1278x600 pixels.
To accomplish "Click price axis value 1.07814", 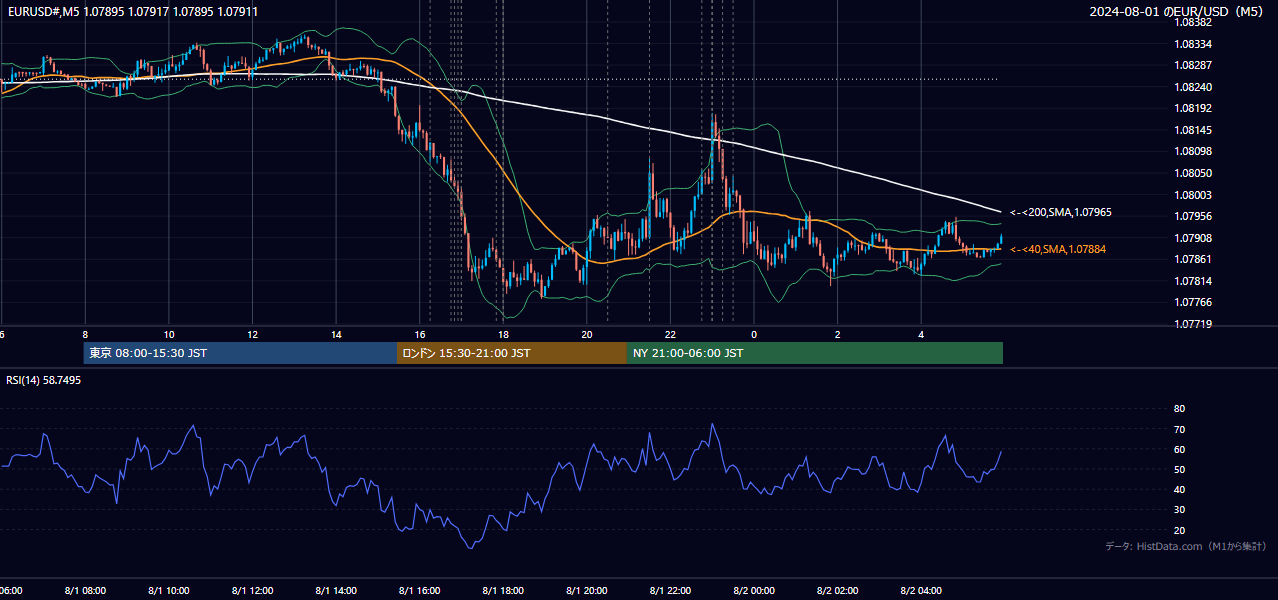I will (x=1193, y=281).
